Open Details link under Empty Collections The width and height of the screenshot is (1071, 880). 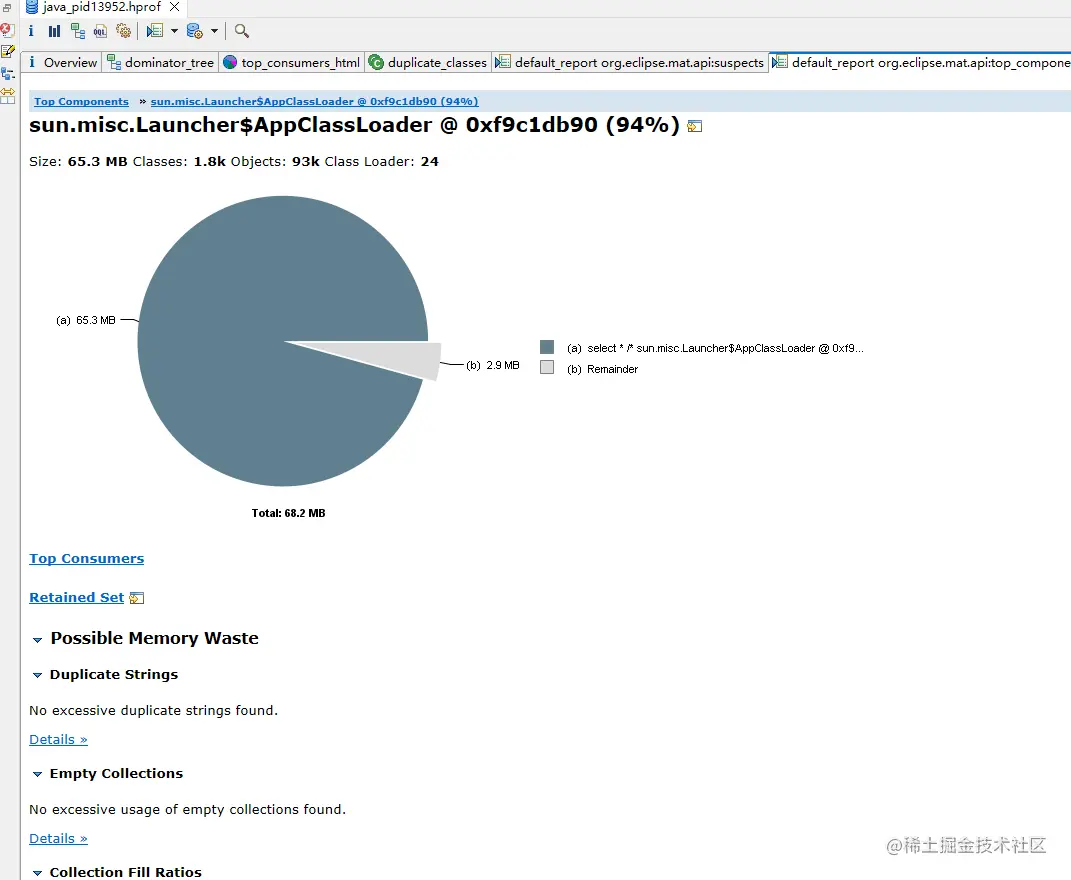58,838
